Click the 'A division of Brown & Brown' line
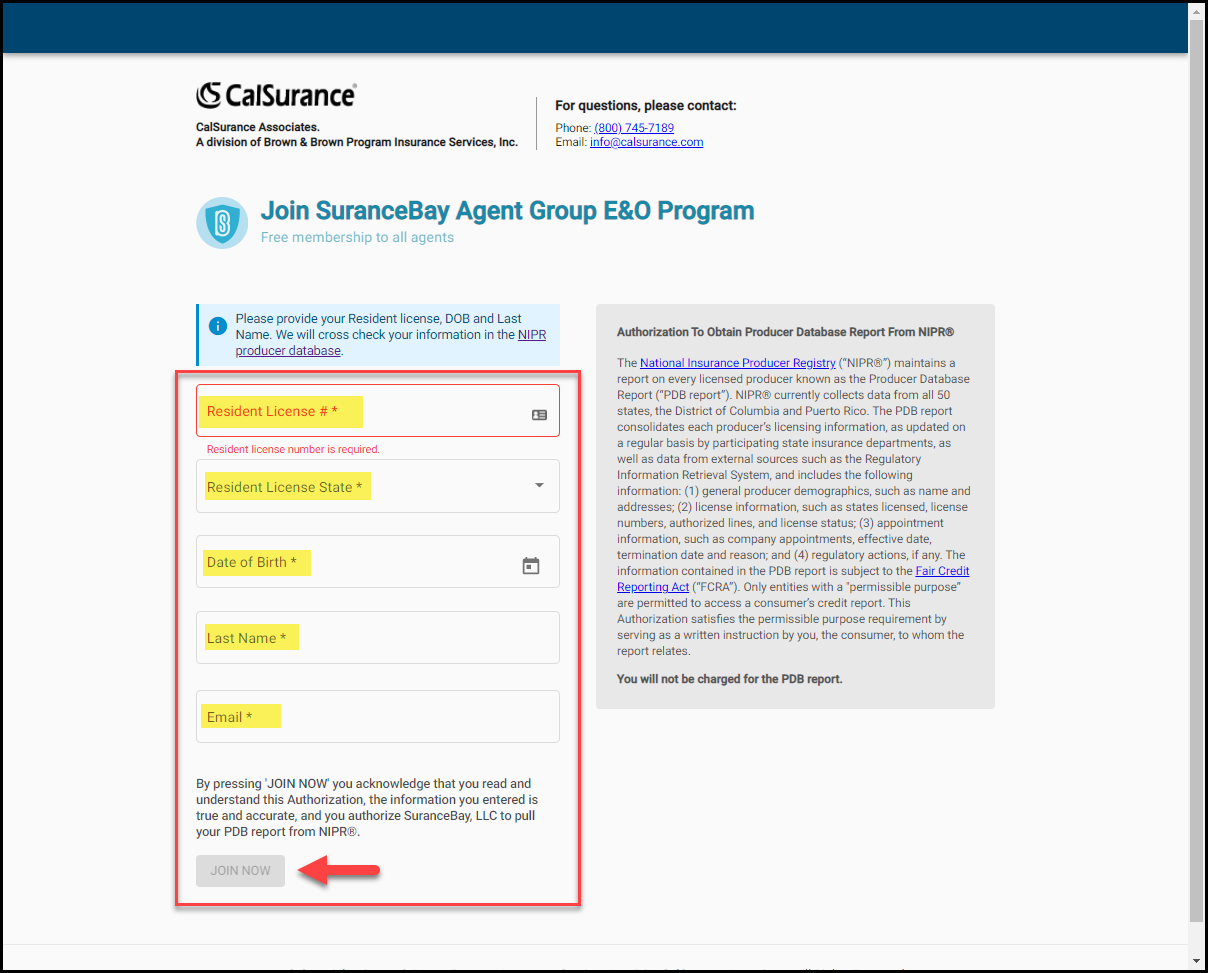 pyautogui.click(x=357, y=142)
